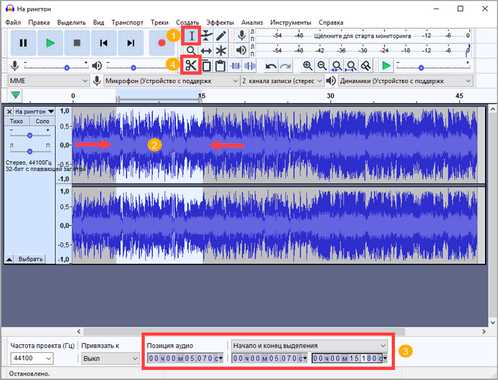Screen dimensions: 498x380
Task: Open the recording channels dropdown
Action: click(x=282, y=81)
